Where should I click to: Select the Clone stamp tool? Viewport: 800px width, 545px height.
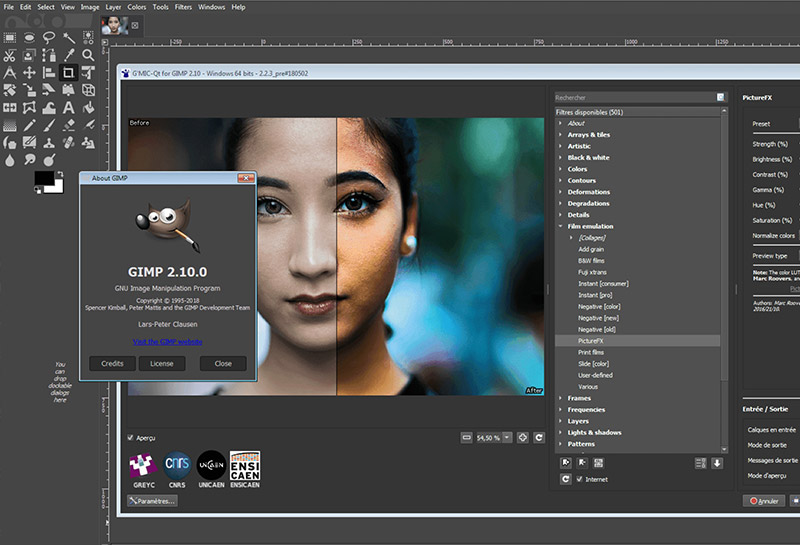[x=49, y=143]
